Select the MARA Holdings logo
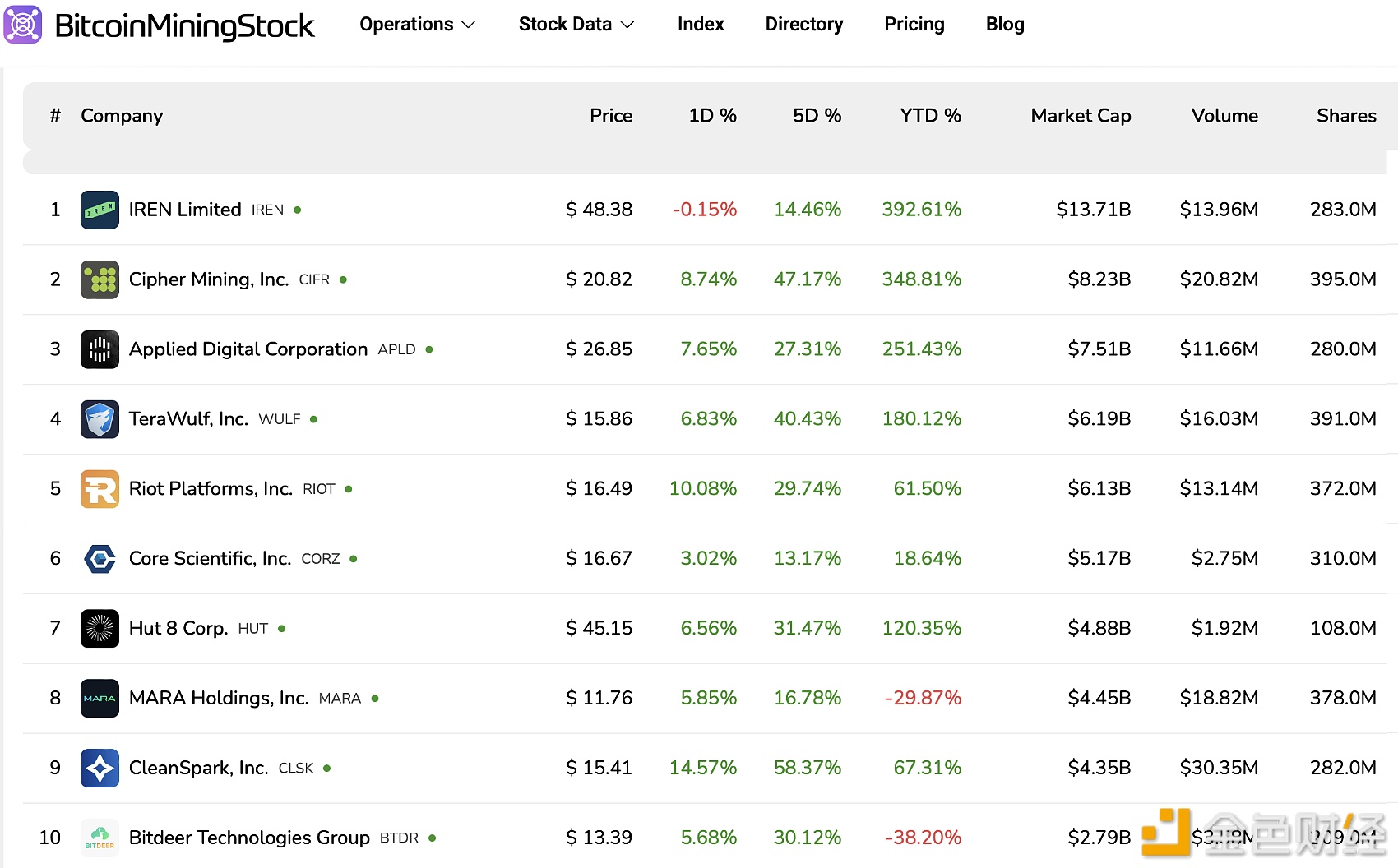 pos(100,698)
